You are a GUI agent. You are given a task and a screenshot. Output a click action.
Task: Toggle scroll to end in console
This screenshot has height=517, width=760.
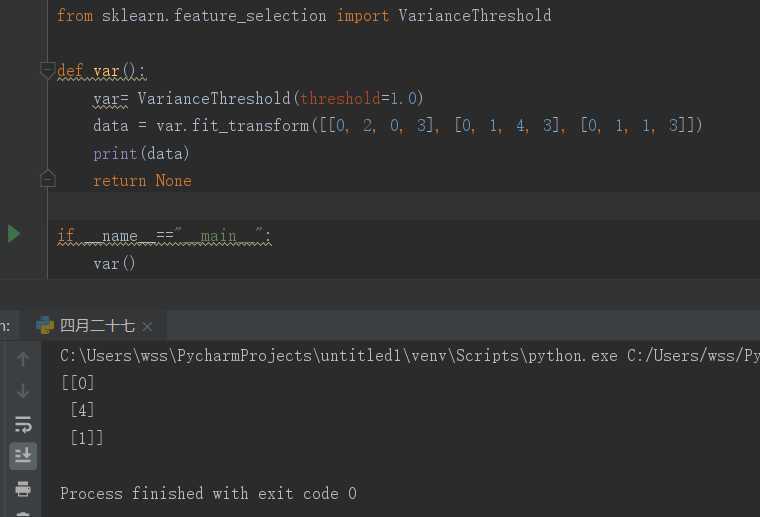click(x=23, y=456)
